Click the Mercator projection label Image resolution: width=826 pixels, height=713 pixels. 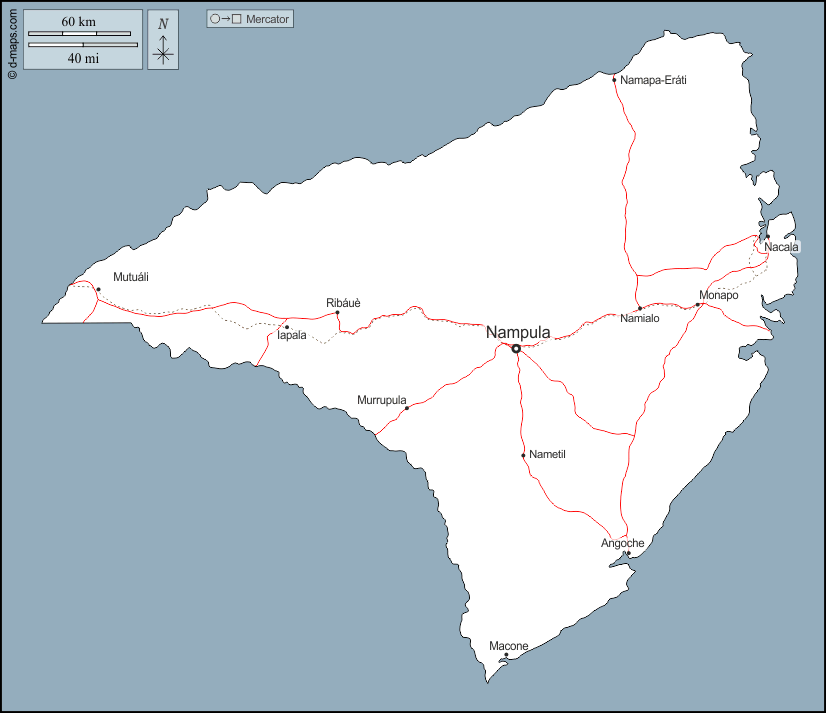coord(267,19)
